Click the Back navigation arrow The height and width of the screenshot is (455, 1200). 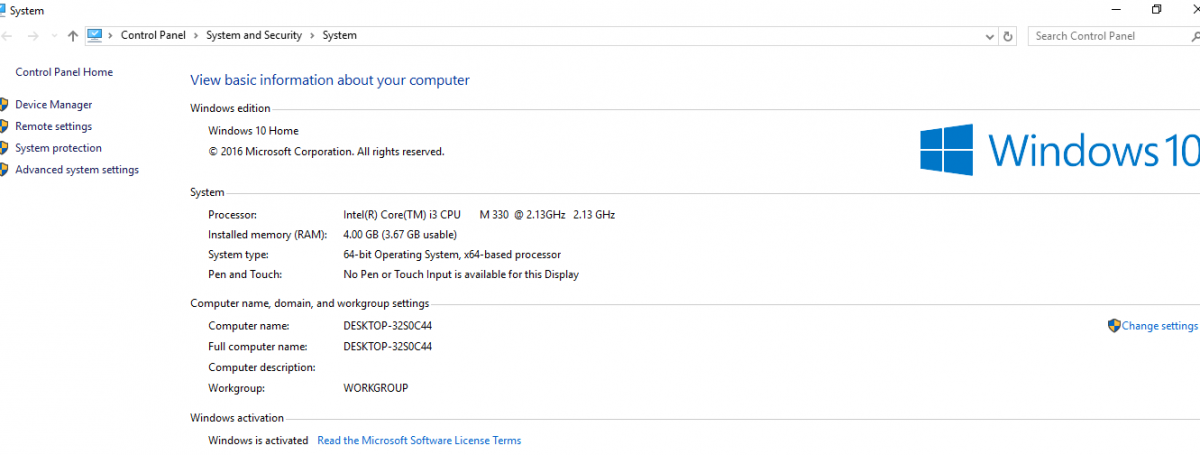point(6,36)
